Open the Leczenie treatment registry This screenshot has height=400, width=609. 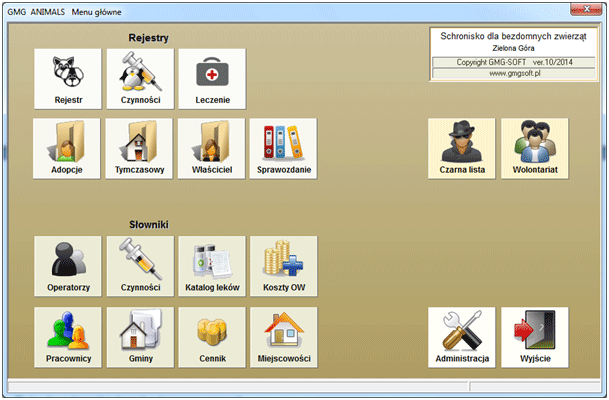[x=212, y=79]
